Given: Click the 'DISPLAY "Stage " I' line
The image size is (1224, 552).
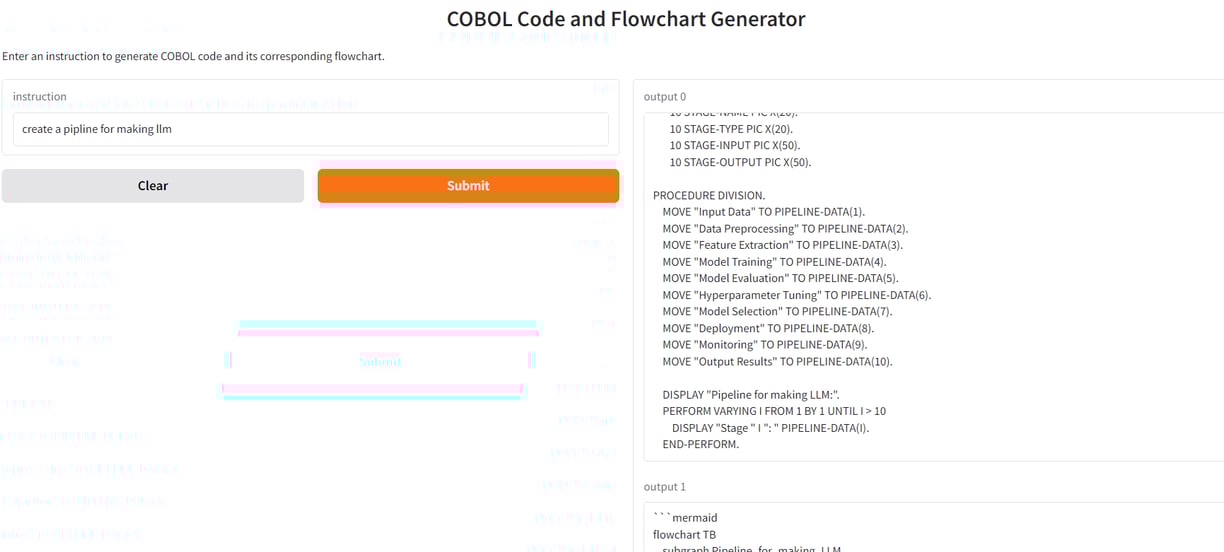Looking at the screenshot, I should pyautogui.click(x=770, y=428).
